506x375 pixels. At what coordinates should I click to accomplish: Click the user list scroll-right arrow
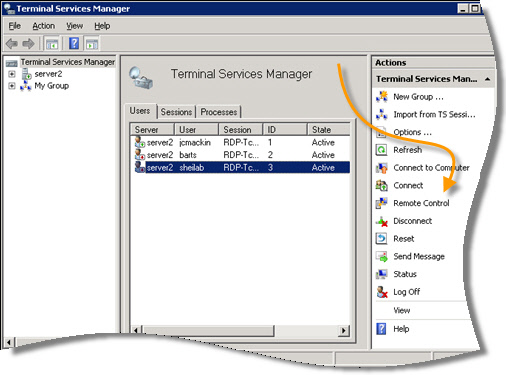click(343, 330)
